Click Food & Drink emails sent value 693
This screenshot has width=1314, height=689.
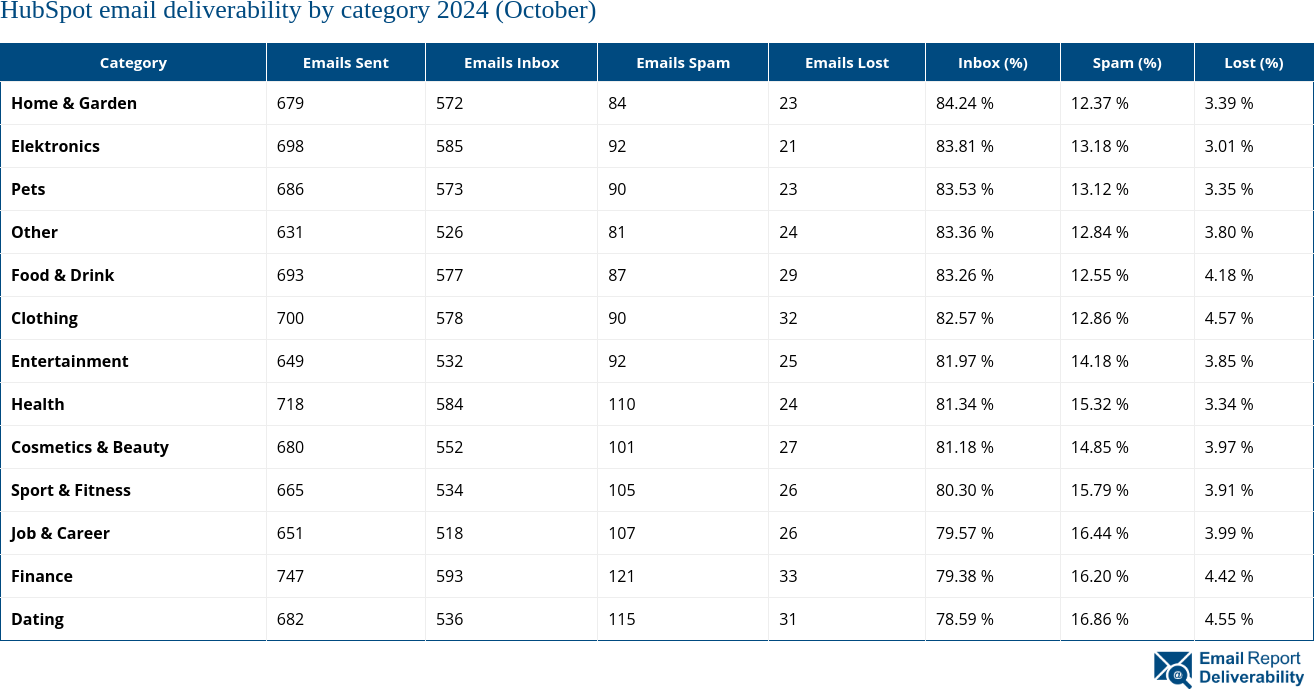point(290,275)
